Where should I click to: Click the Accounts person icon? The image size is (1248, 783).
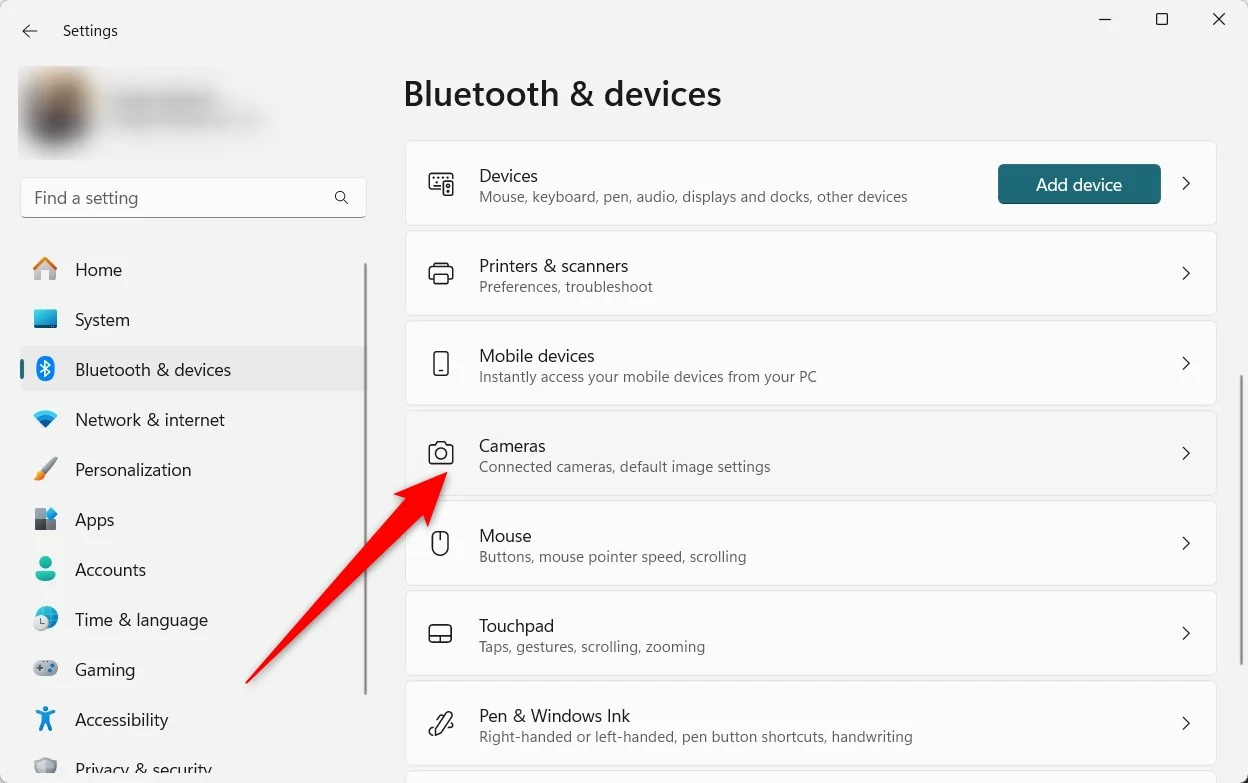pyautogui.click(x=45, y=569)
